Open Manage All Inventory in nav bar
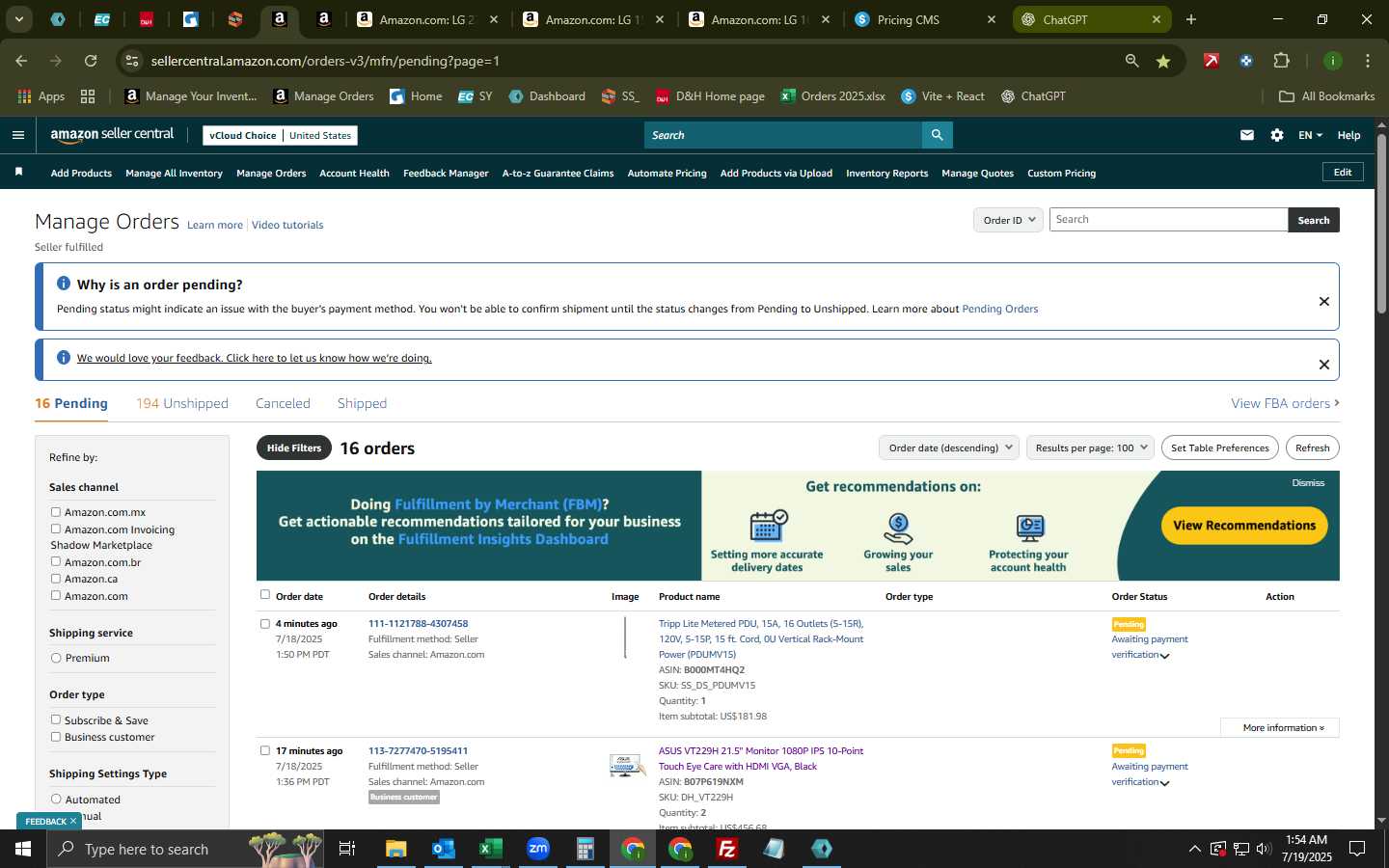 [x=174, y=174]
